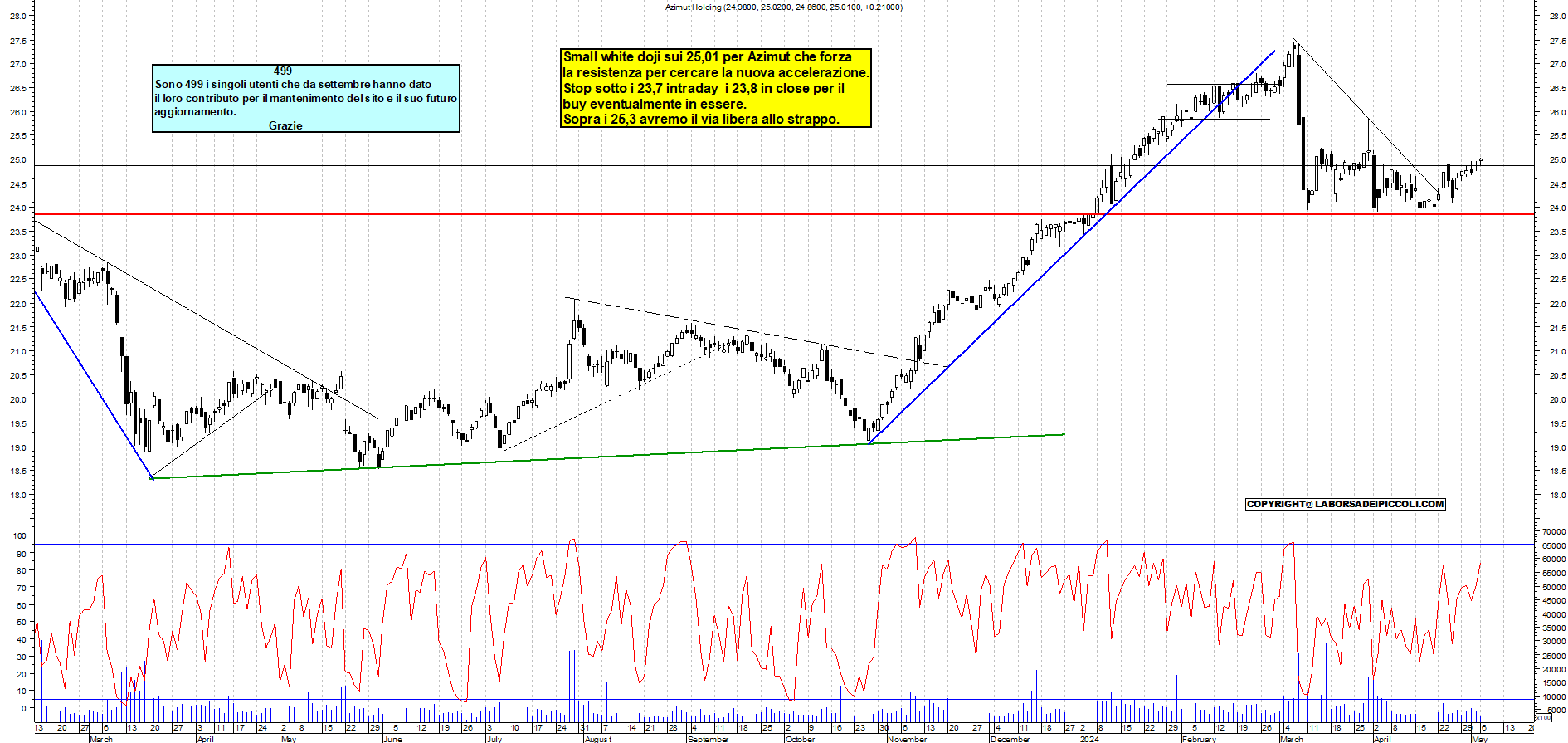Click the 10000 volume axis label

pyautogui.click(x=1554, y=697)
